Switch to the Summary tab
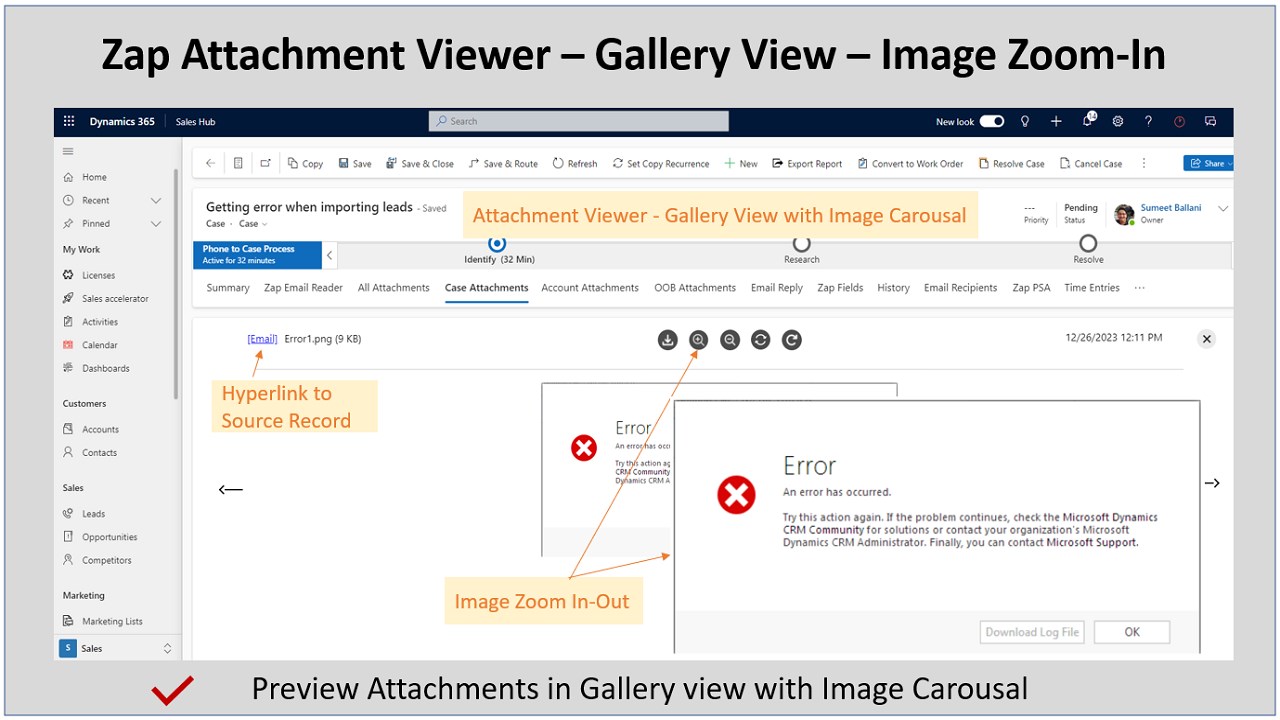Viewport: 1280px width, 720px height. [x=228, y=288]
